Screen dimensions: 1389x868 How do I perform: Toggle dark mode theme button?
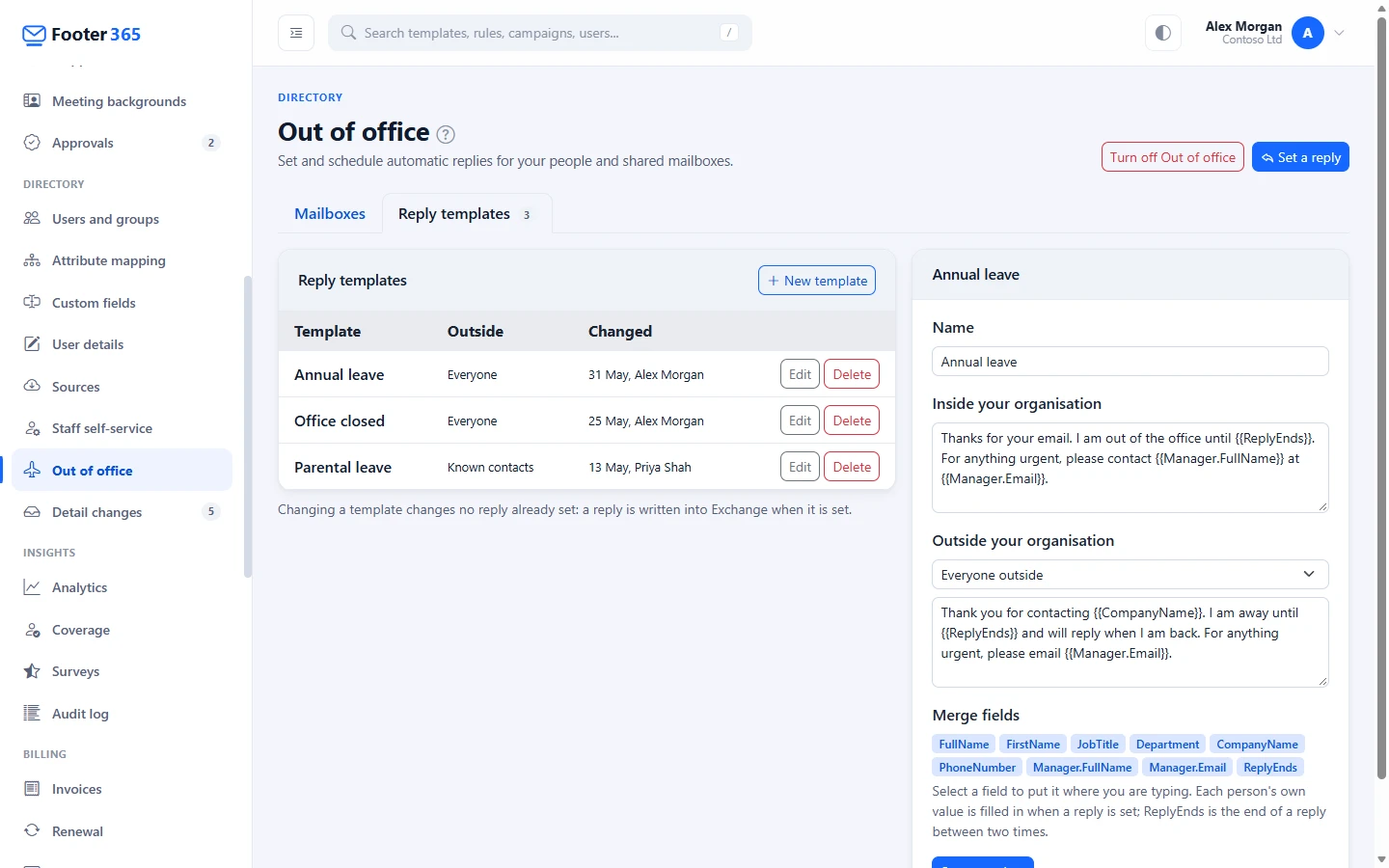1163,33
